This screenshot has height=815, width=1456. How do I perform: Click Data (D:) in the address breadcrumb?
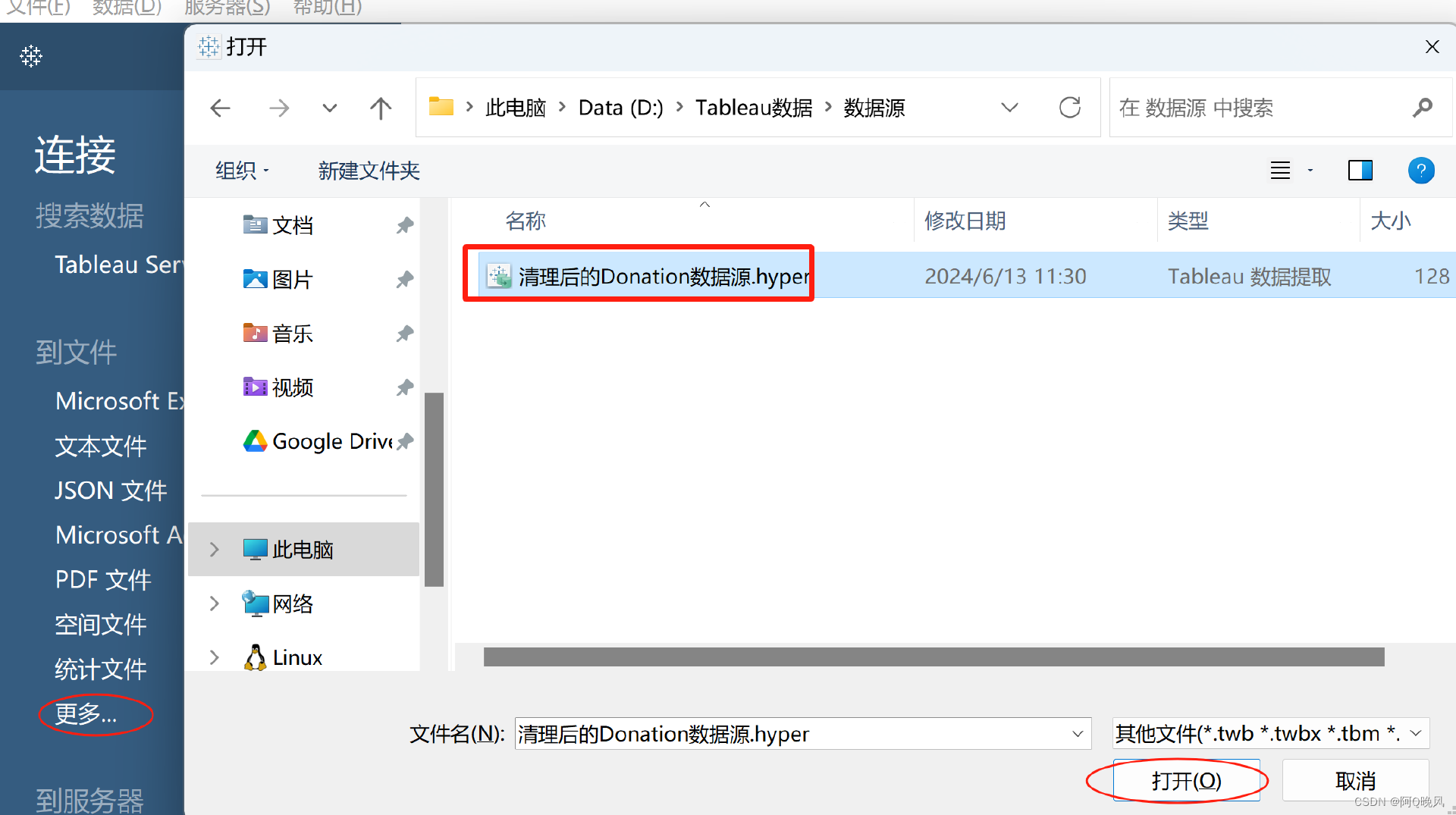[620, 108]
